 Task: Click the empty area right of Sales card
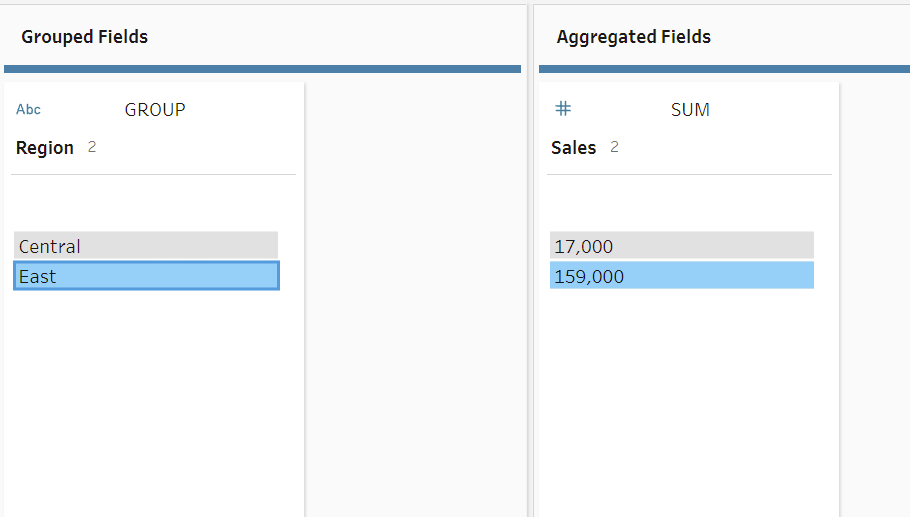[x=875, y=300]
